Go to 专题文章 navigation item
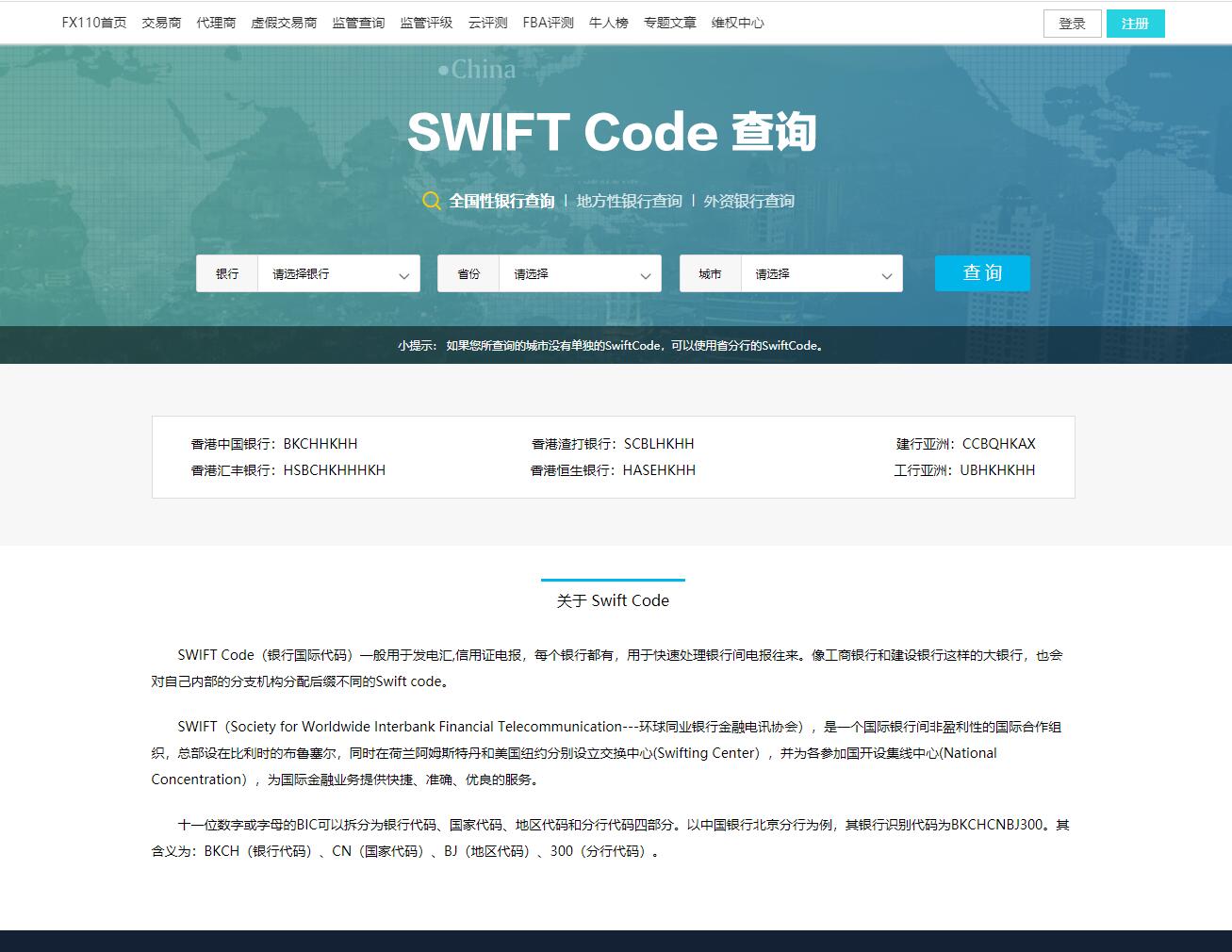The image size is (1232, 952). coord(669,23)
